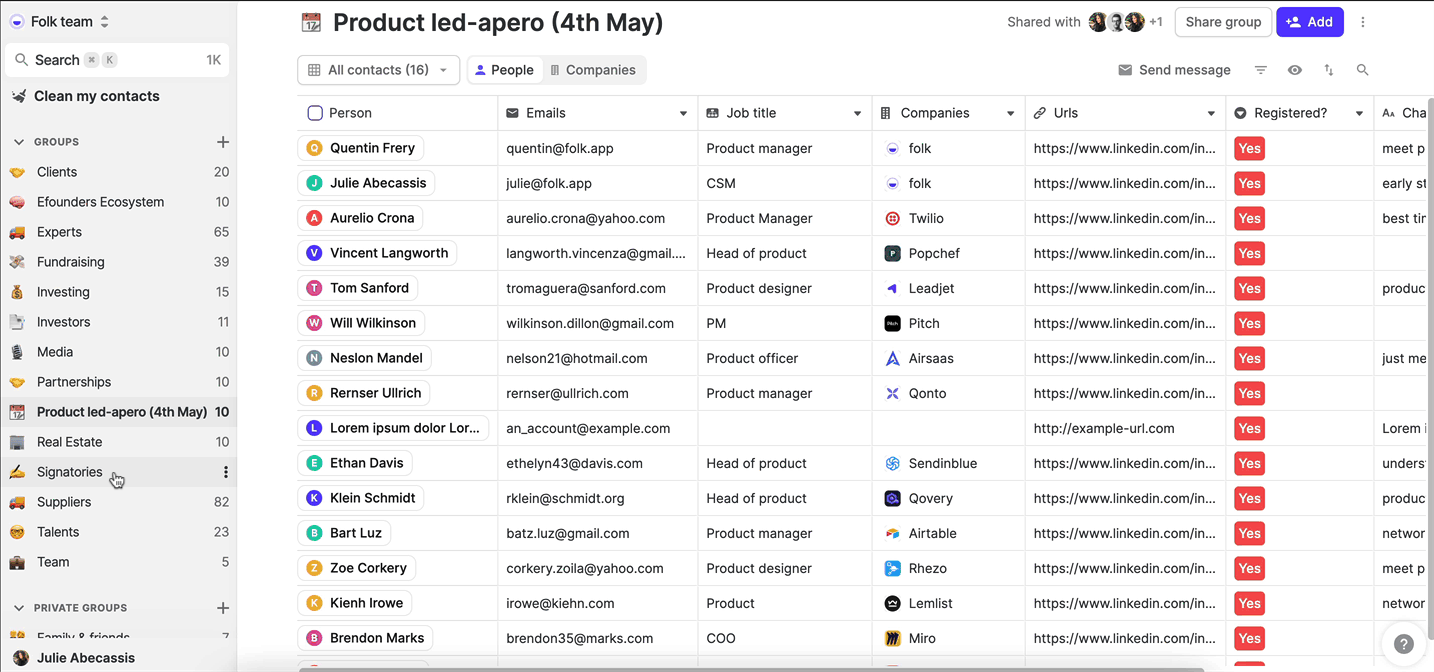Click the Search field in sidebar
The image size is (1434, 672).
[117, 60]
